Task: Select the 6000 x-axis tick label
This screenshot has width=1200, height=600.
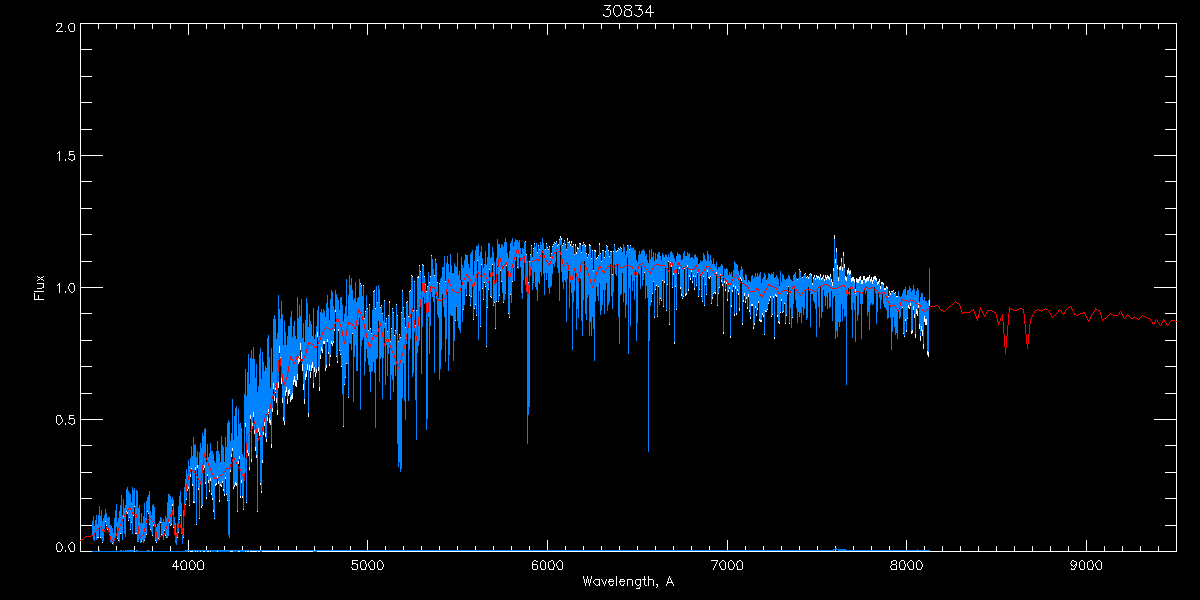Action: pos(547,565)
